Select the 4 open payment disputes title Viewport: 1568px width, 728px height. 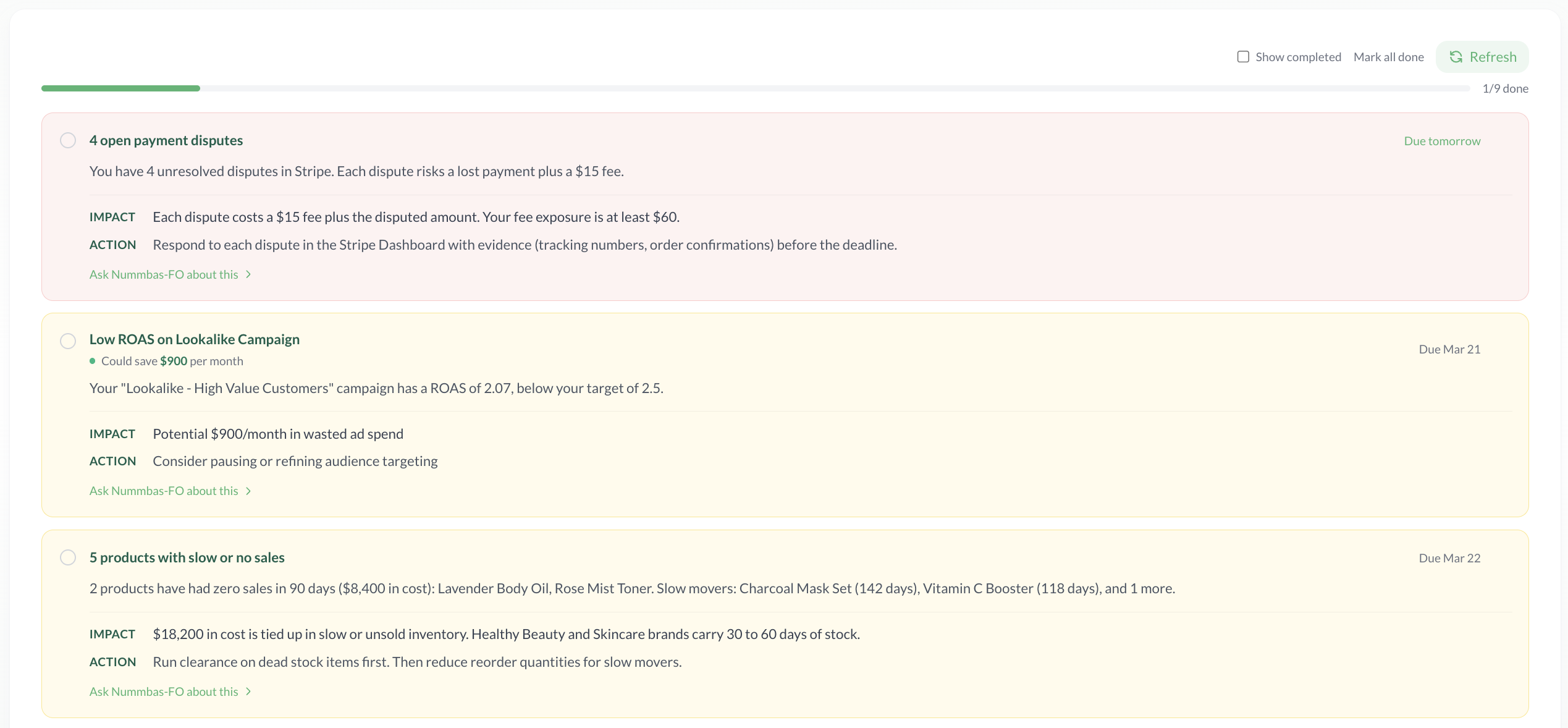pos(166,140)
